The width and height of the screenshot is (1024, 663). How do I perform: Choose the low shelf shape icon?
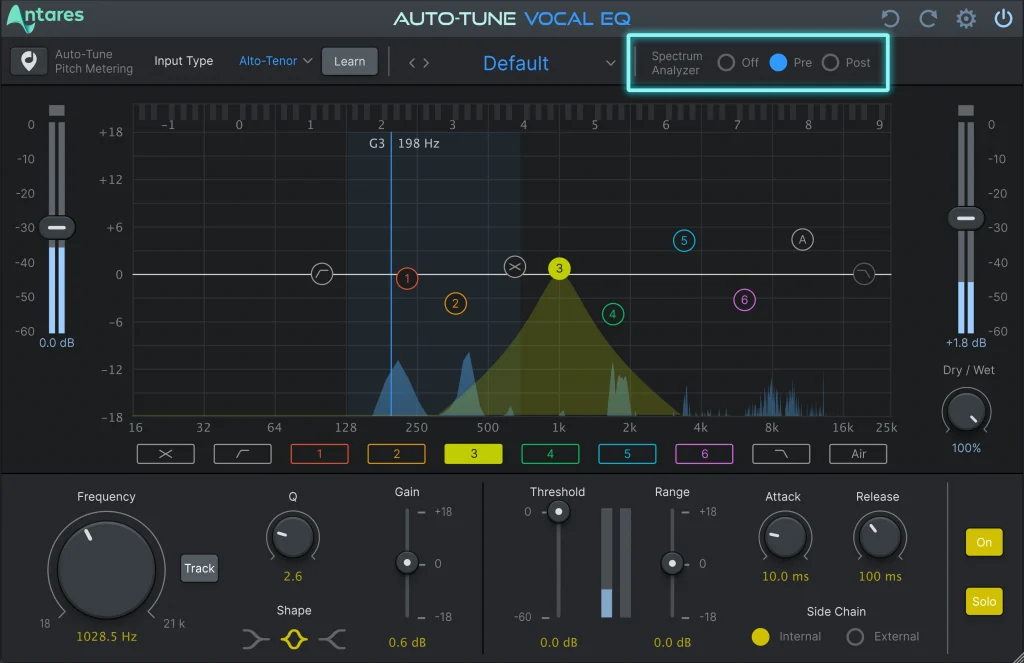point(255,639)
